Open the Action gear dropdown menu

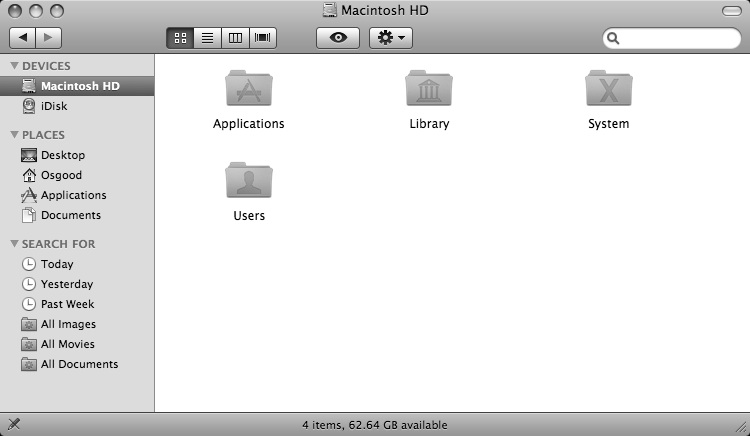pyautogui.click(x=390, y=38)
